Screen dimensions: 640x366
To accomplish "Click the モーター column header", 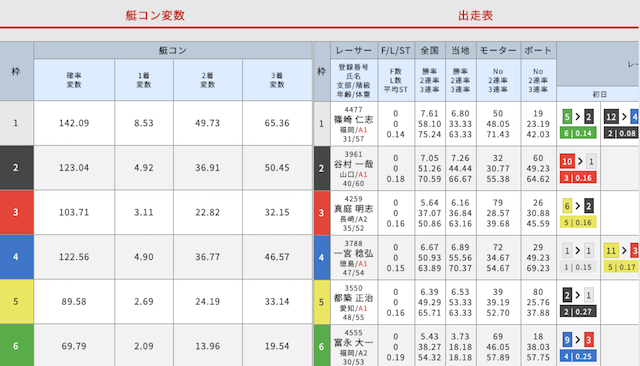I will (498, 50).
